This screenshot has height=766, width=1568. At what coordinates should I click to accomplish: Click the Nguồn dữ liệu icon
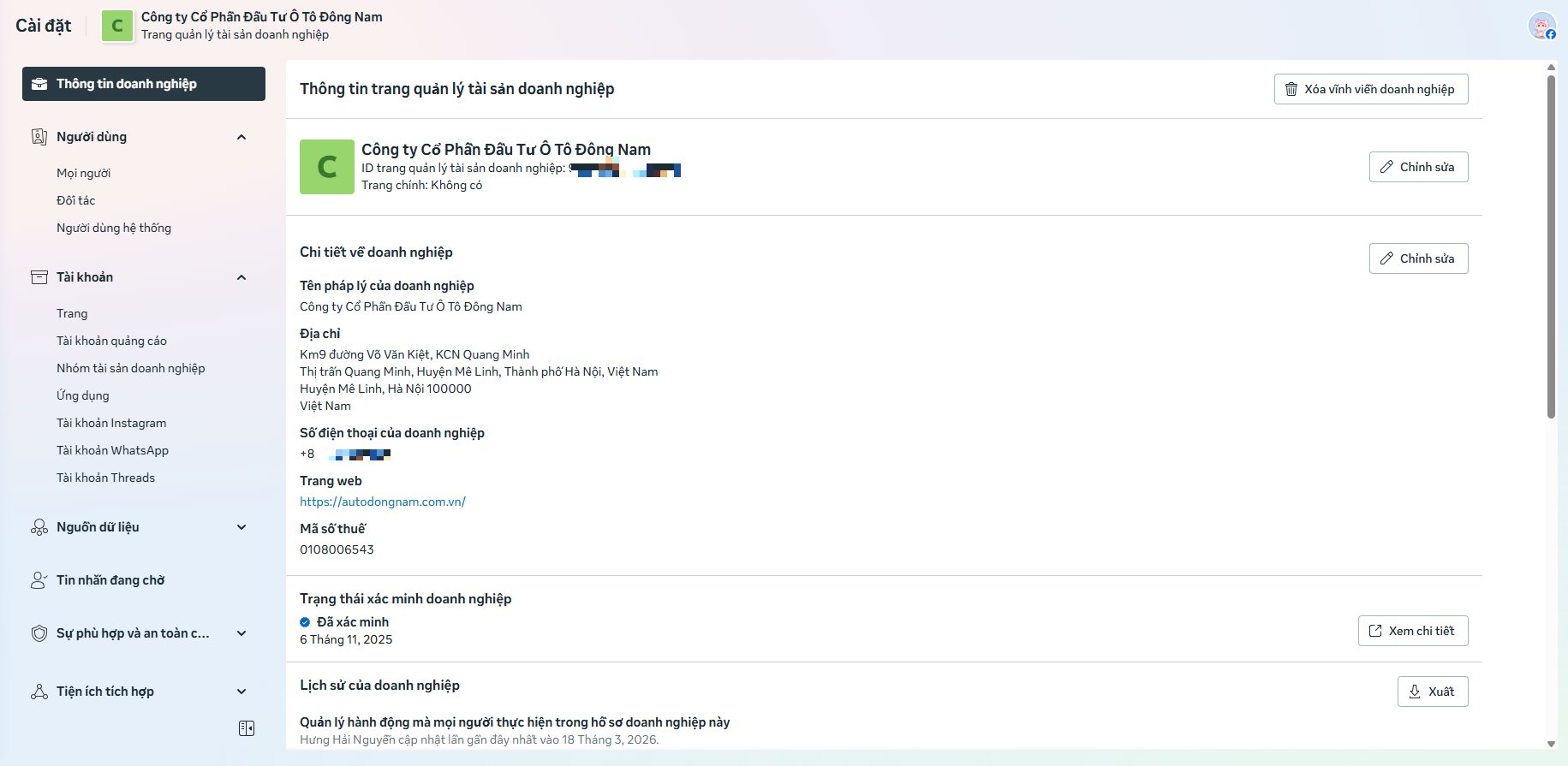tap(39, 527)
